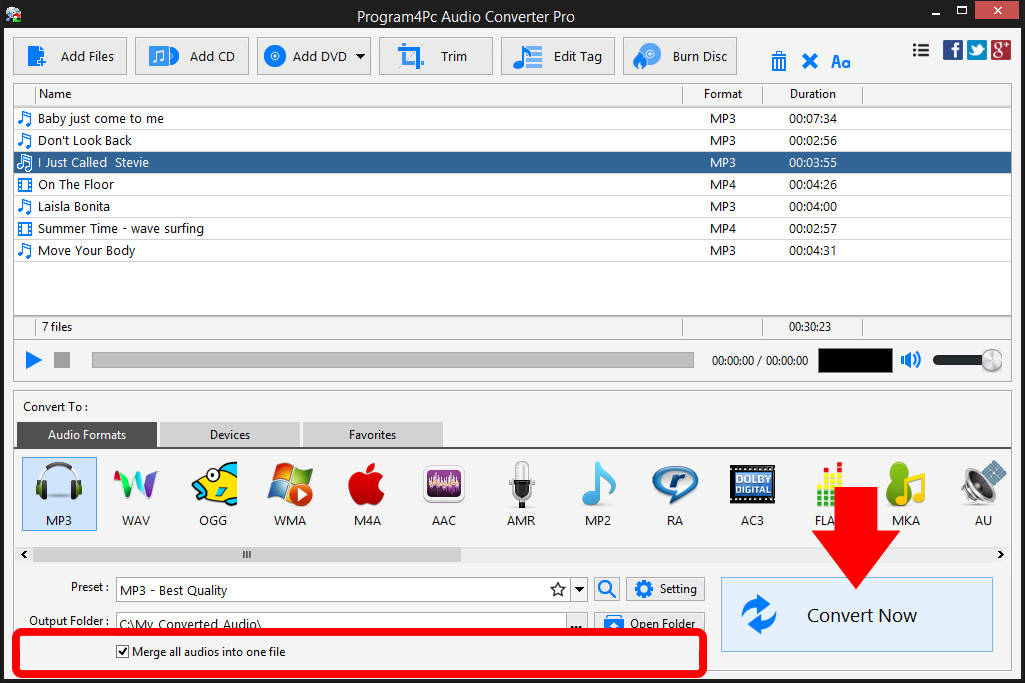This screenshot has height=683, width=1025.
Task: Open the Favorites tab
Action: 372,434
